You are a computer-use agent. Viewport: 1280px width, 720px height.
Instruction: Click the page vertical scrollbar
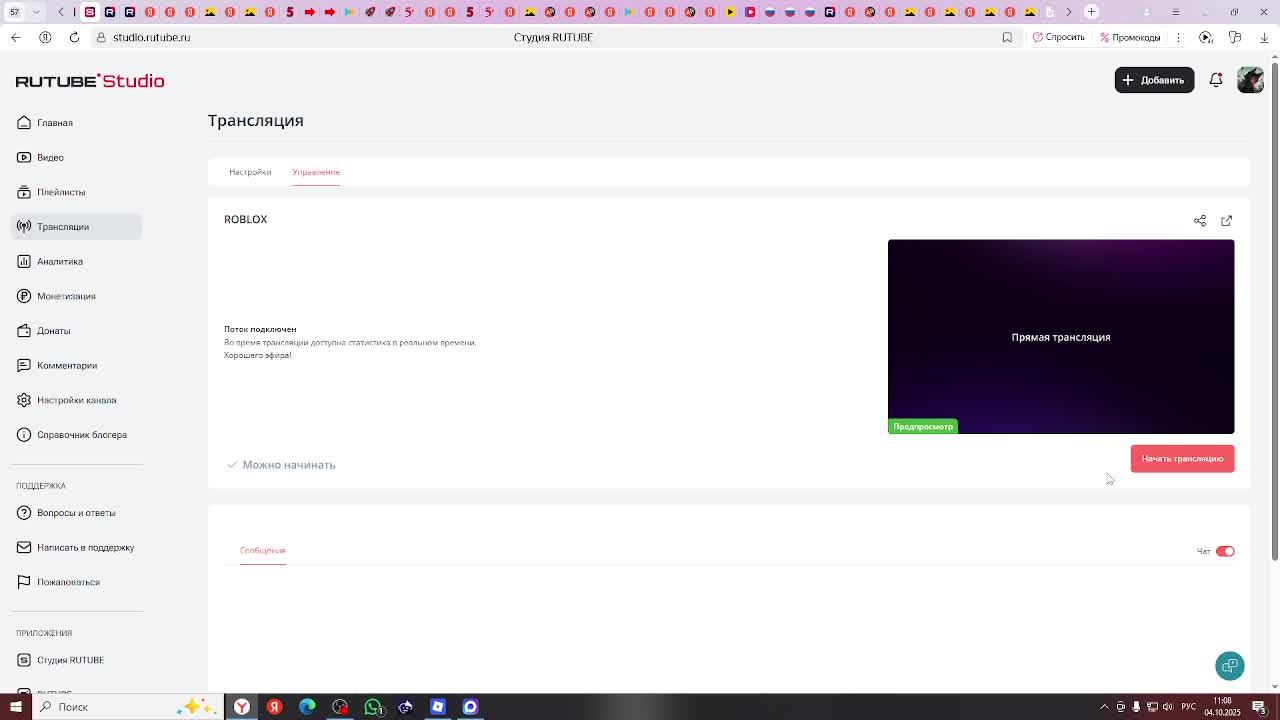(x=1274, y=310)
